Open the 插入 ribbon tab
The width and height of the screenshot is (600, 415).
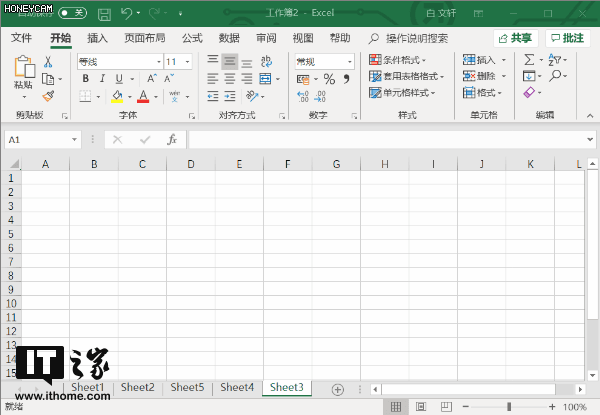97,38
